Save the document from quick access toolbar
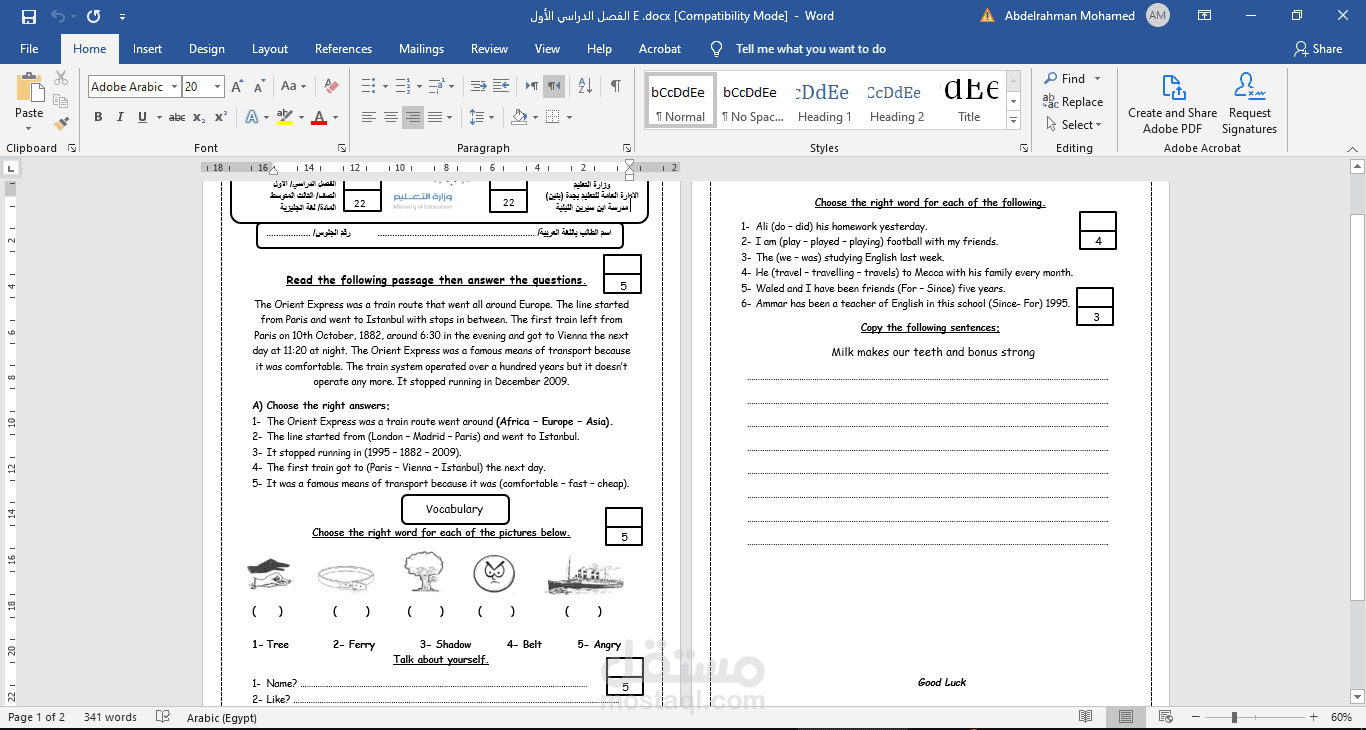 29,16
